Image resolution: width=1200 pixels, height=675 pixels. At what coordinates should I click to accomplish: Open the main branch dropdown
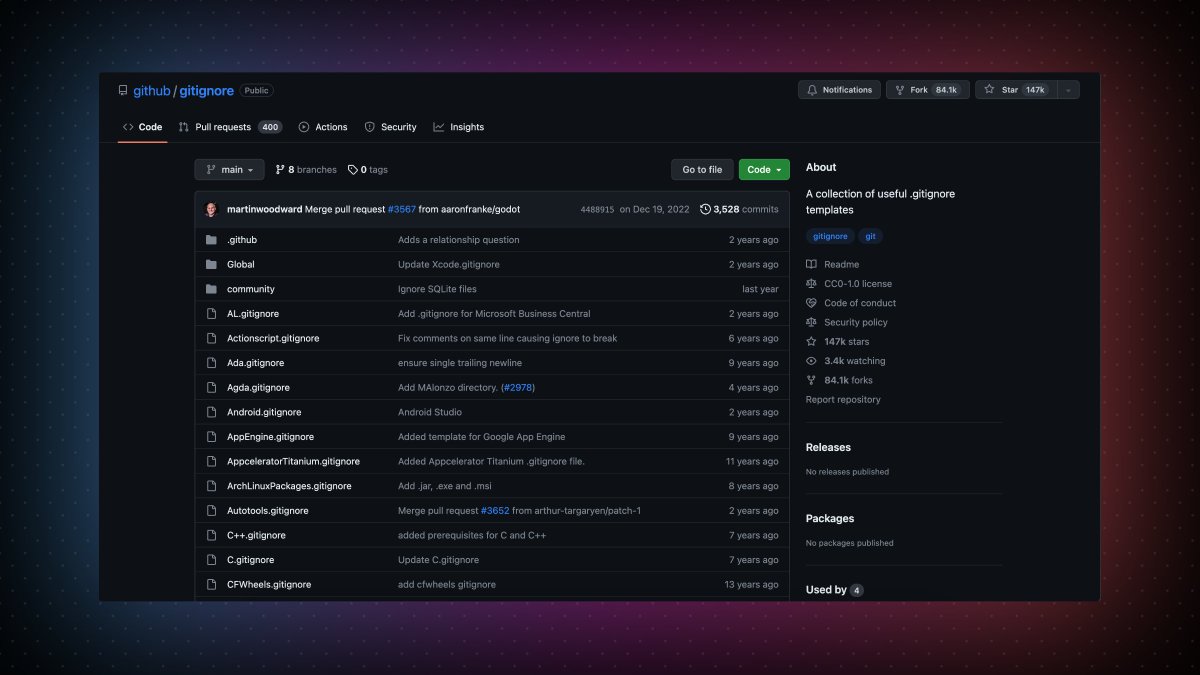[x=229, y=169]
